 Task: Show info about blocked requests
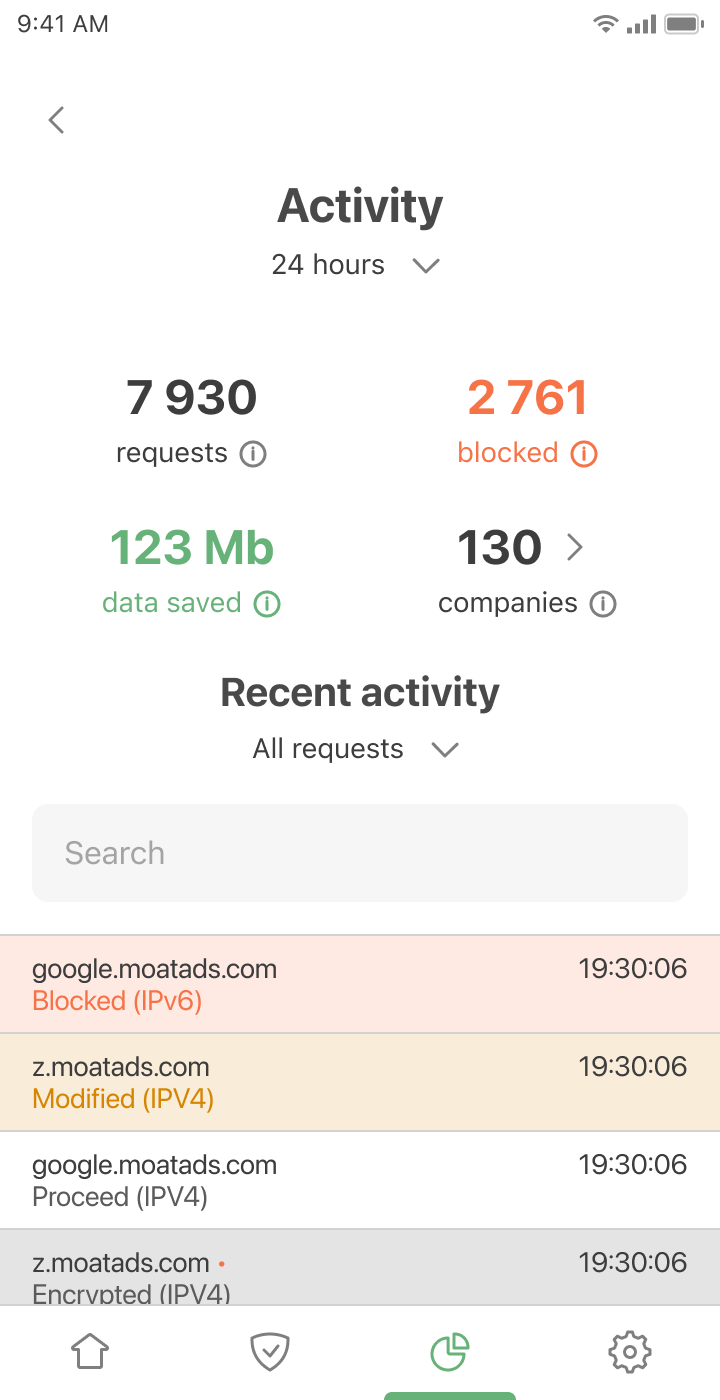(584, 454)
